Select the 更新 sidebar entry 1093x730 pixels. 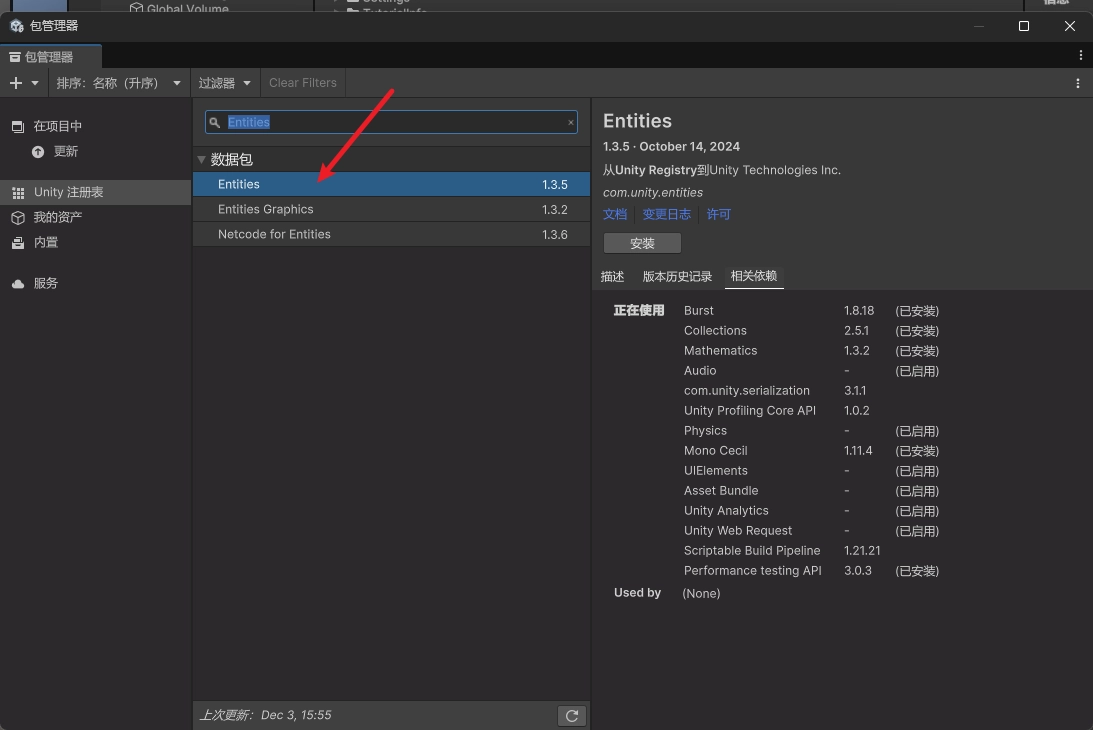(95, 151)
